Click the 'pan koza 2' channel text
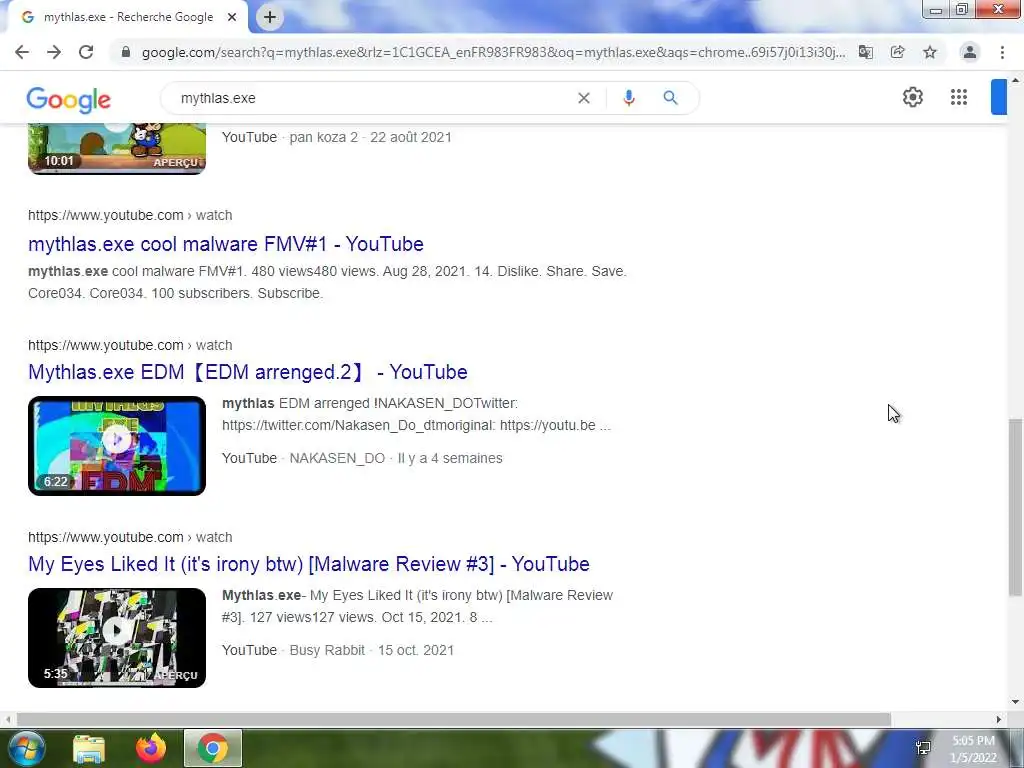The width and height of the screenshot is (1024, 768). click(324, 137)
